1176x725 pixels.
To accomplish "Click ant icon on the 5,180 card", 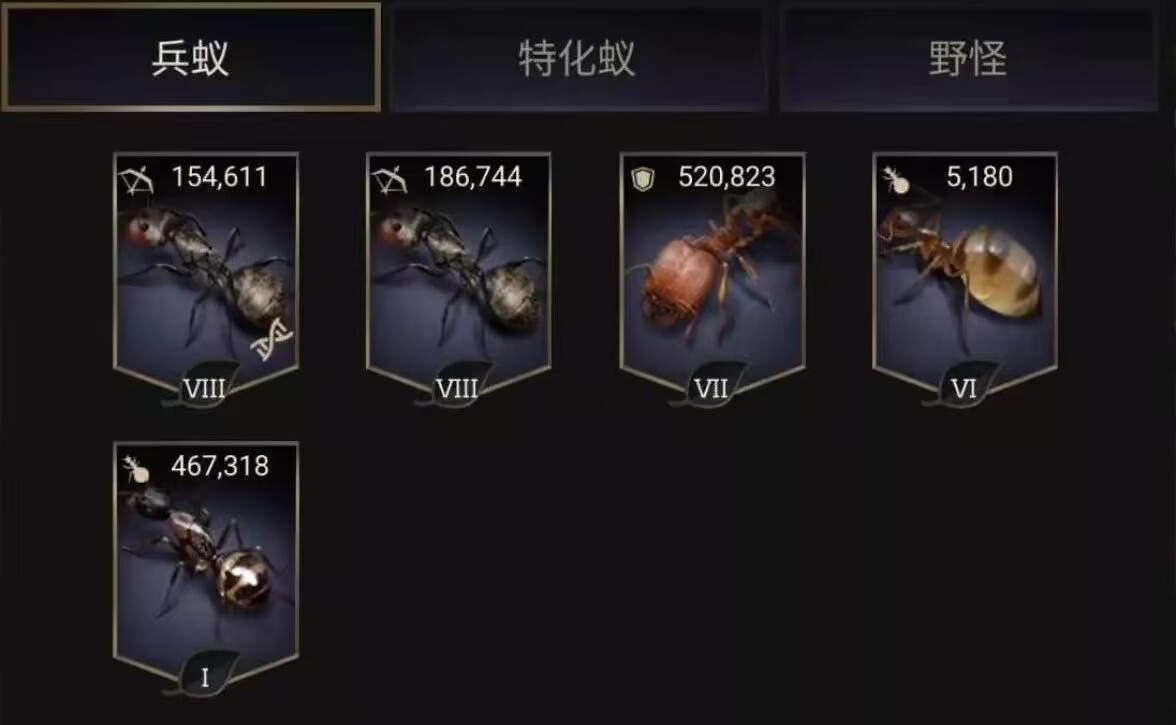I will pos(896,180).
